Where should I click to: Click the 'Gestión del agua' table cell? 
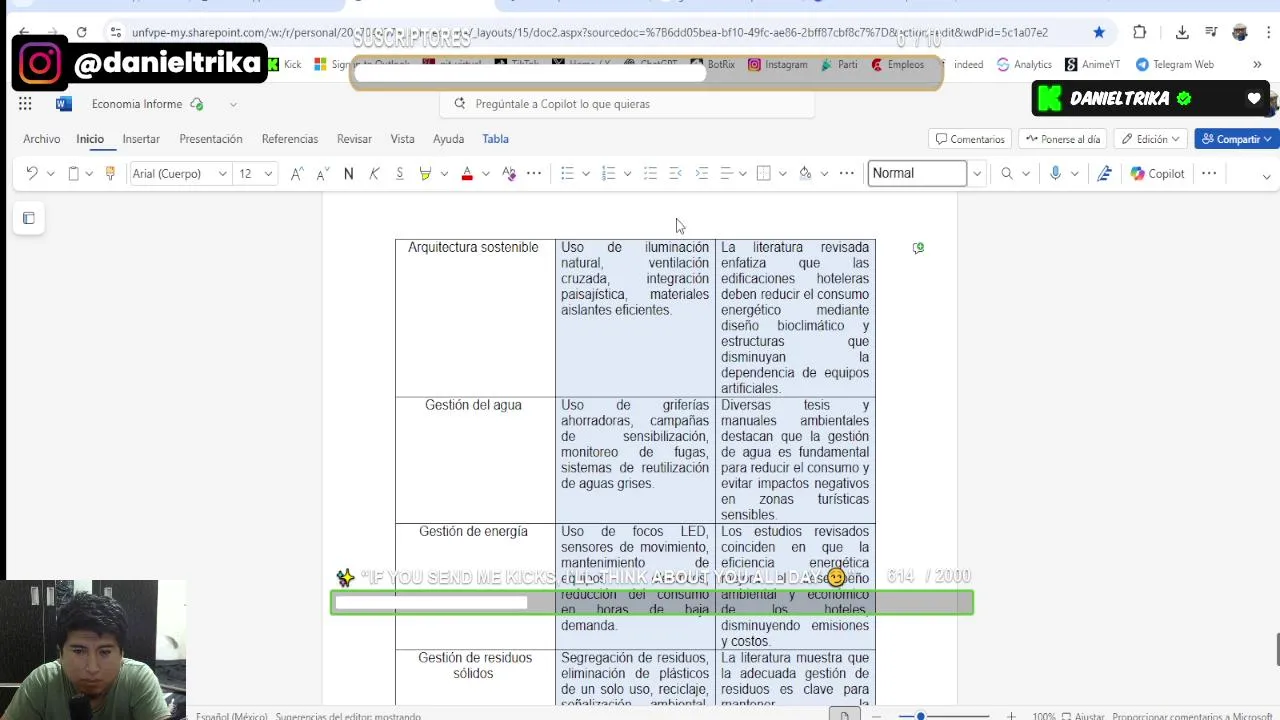[474, 460]
